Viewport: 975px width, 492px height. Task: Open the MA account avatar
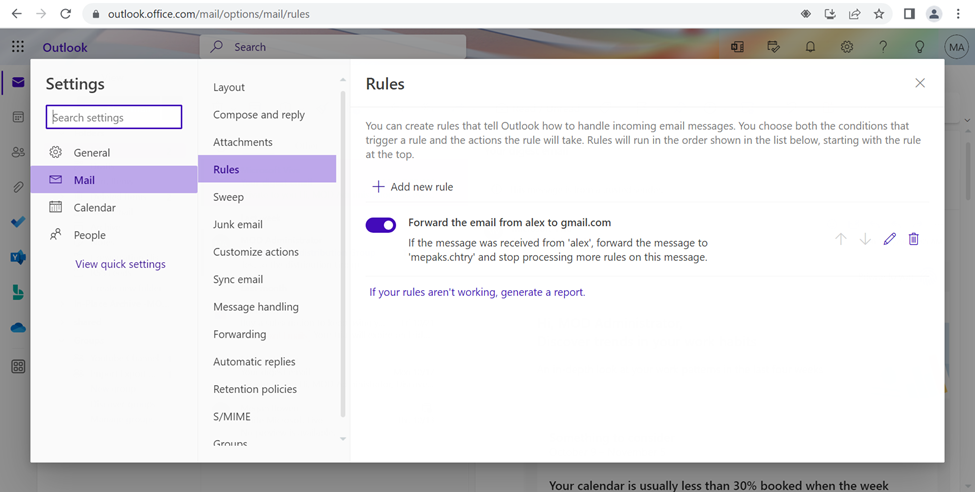(956, 47)
